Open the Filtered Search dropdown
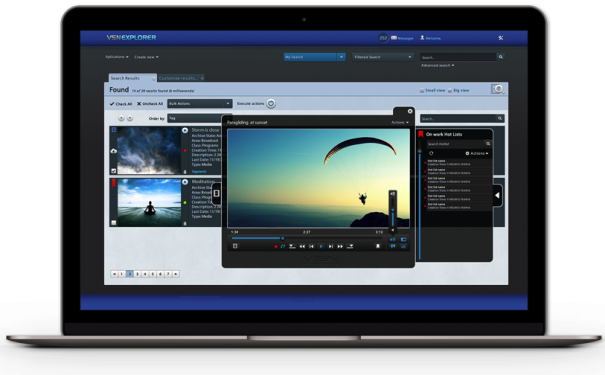605x375 pixels. (383, 57)
